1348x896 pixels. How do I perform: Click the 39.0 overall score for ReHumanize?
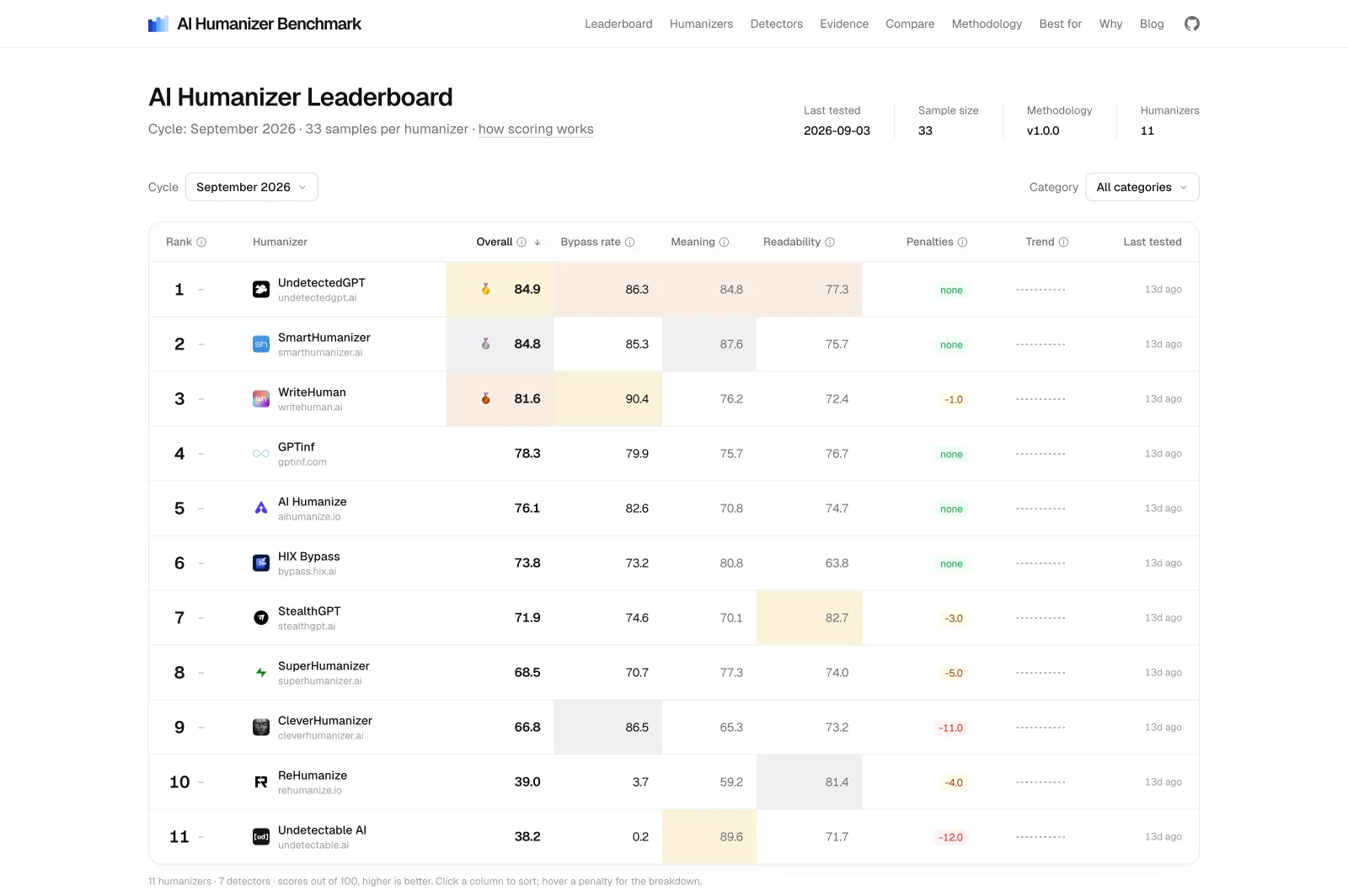click(x=527, y=782)
